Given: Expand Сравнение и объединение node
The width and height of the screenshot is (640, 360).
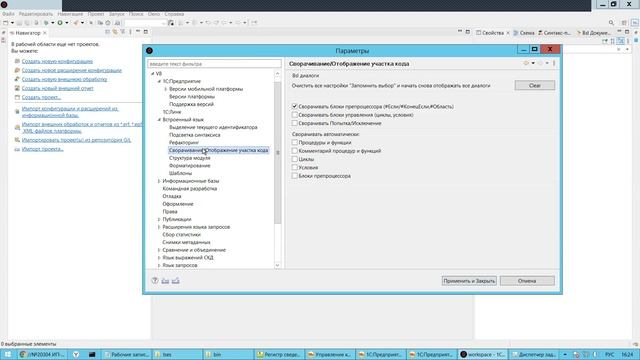Looking at the screenshot, I should tap(159, 250).
